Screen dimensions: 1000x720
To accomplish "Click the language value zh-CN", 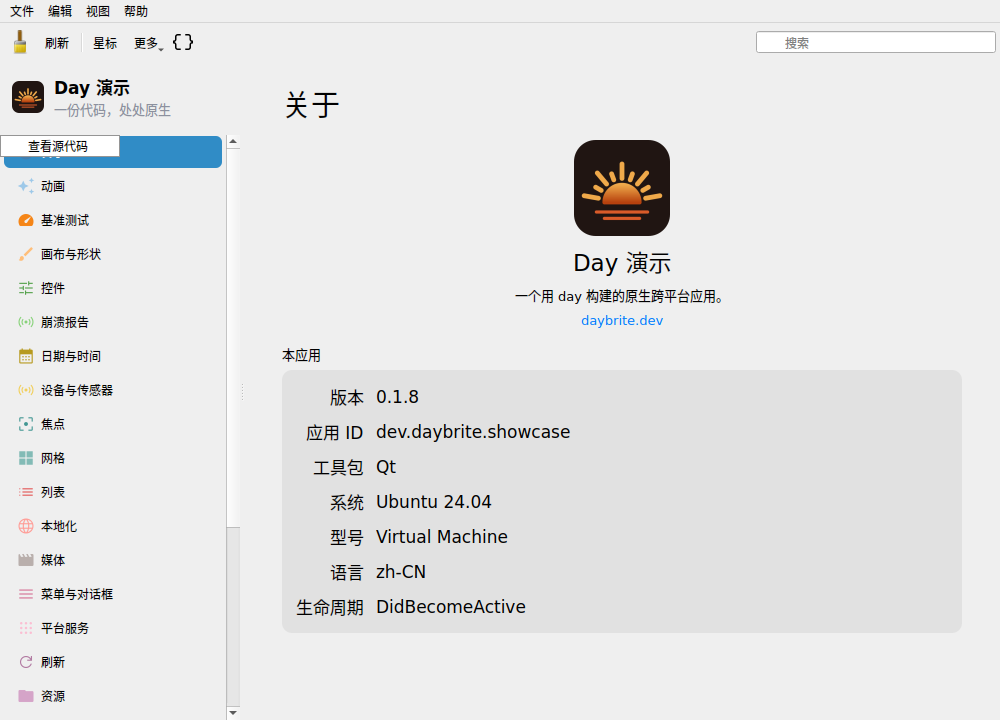I will (401, 572).
